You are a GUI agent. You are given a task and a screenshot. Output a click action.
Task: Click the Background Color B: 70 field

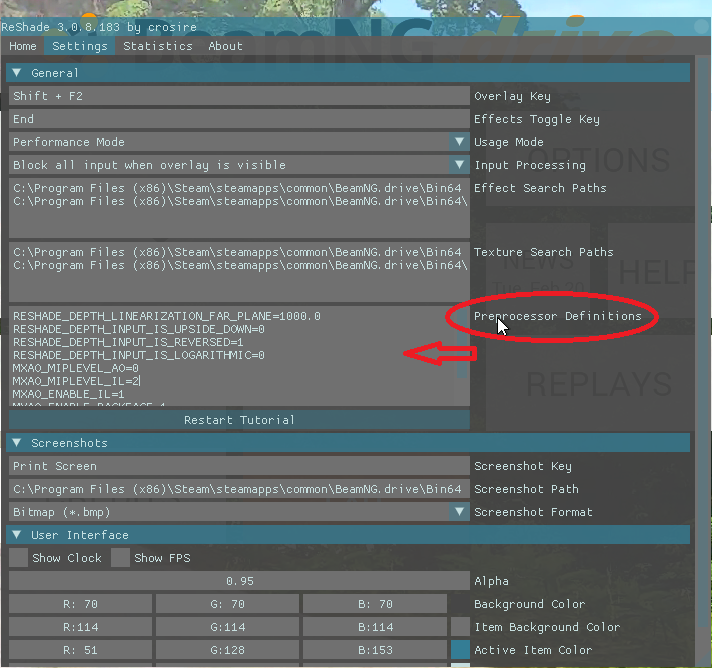pos(375,604)
